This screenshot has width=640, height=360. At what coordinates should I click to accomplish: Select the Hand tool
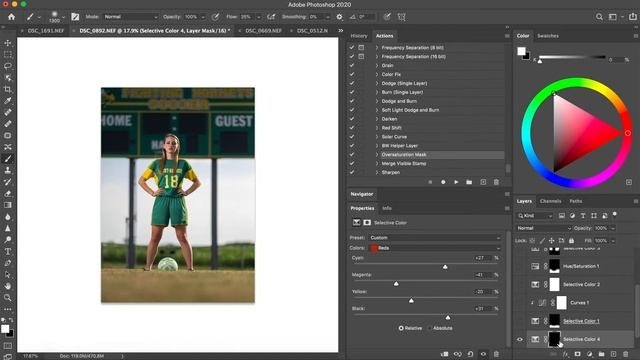tap(7, 286)
